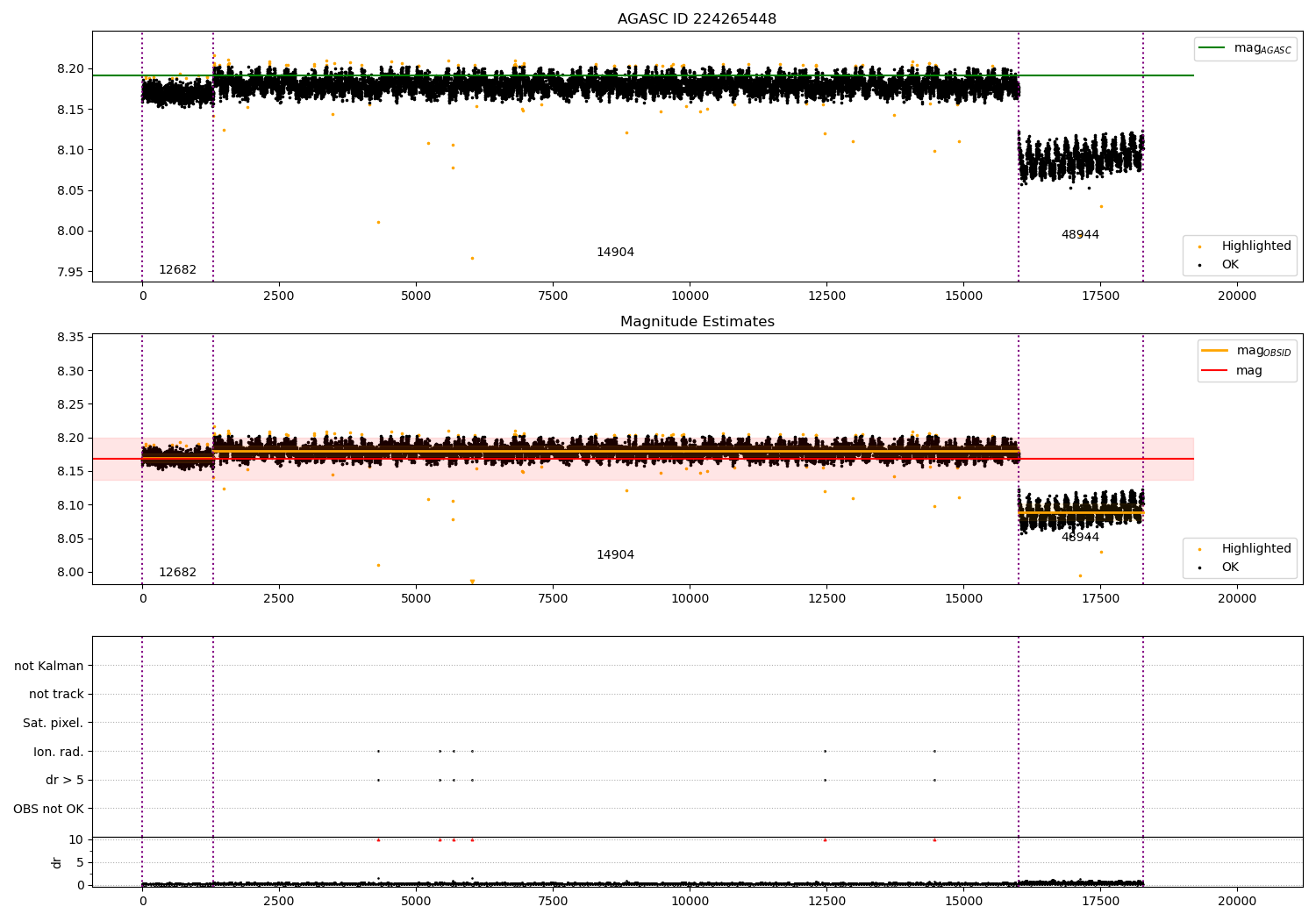The height and width of the screenshot is (921, 1316).
Task: Click the red line sample in the middle legend
Action: coord(1214,370)
